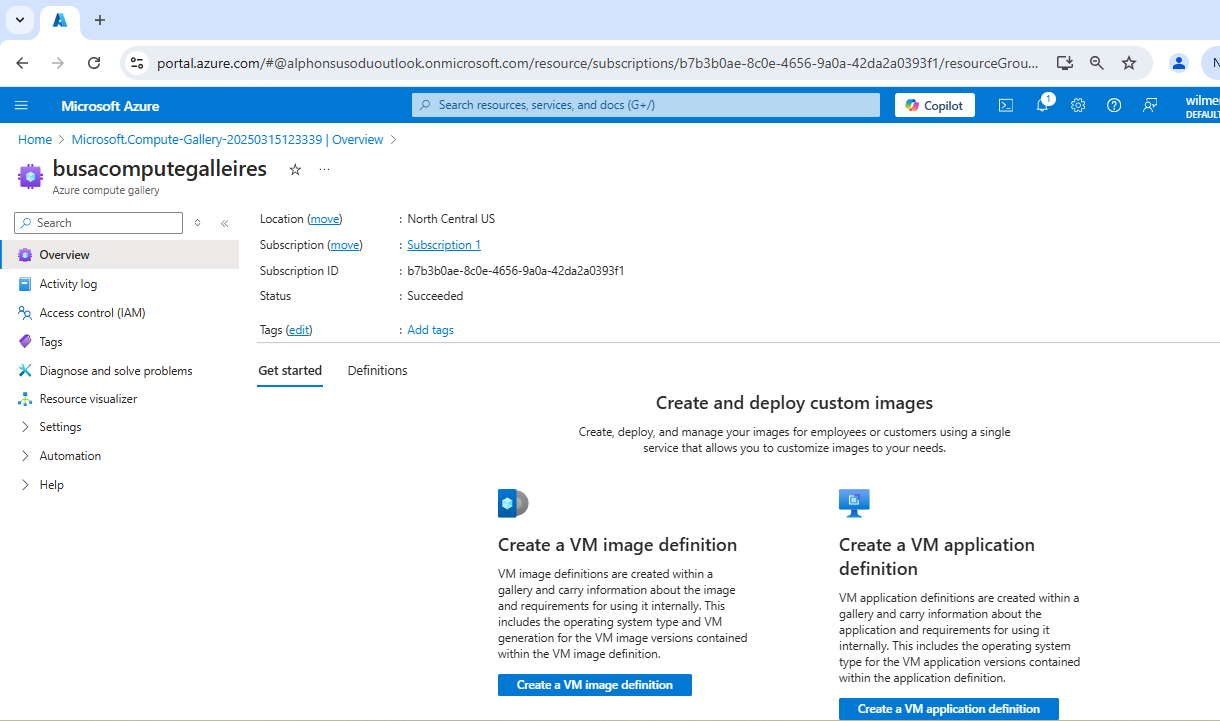Click the install app icon in the address bar

point(1065,63)
